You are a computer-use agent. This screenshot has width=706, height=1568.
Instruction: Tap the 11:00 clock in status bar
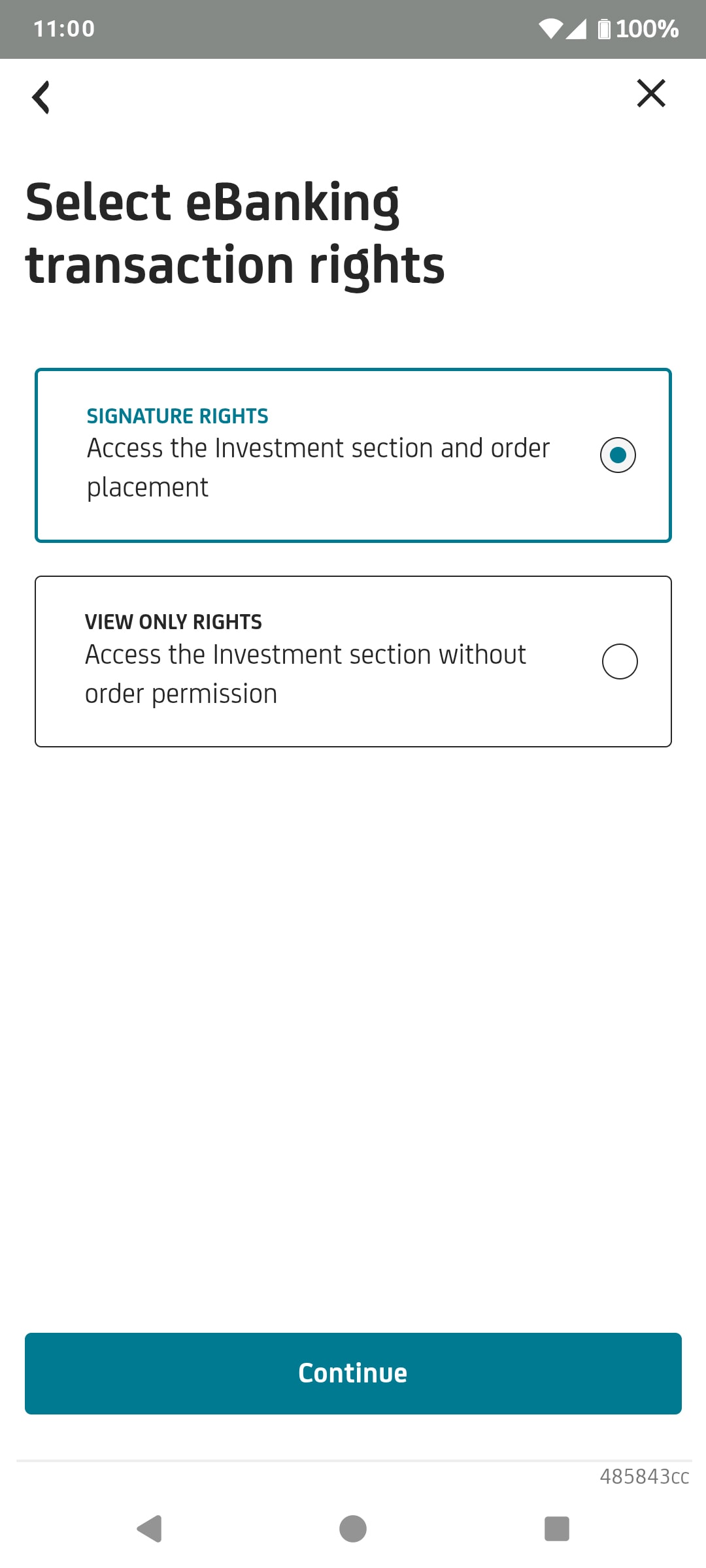pyautogui.click(x=64, y=29)
